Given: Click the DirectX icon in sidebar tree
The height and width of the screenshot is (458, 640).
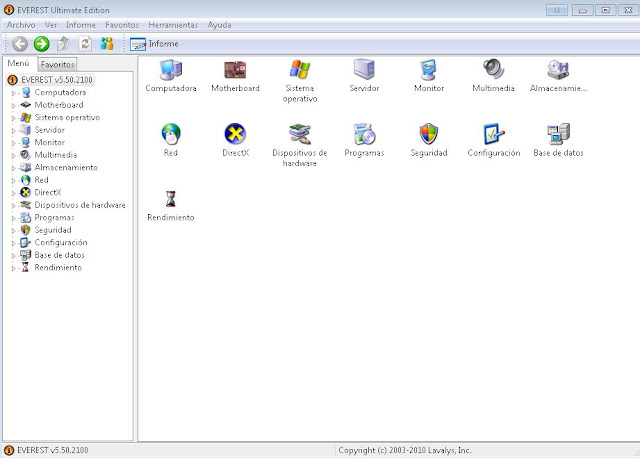Looking at the screenshot, I should pos(25,192).
